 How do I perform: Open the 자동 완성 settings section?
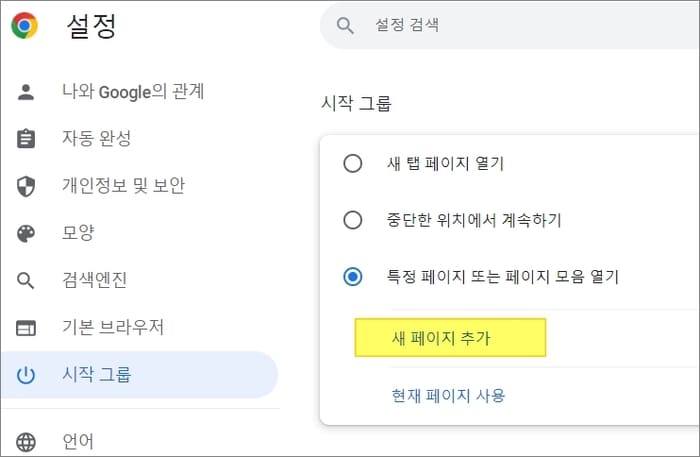pos(96,138)
